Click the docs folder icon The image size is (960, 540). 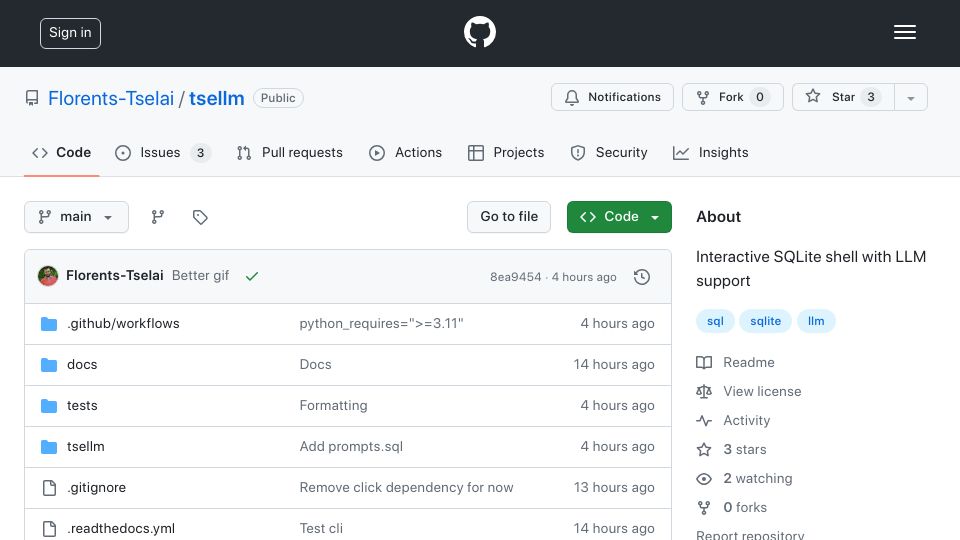pyautogui.click(x=49, y=365)
